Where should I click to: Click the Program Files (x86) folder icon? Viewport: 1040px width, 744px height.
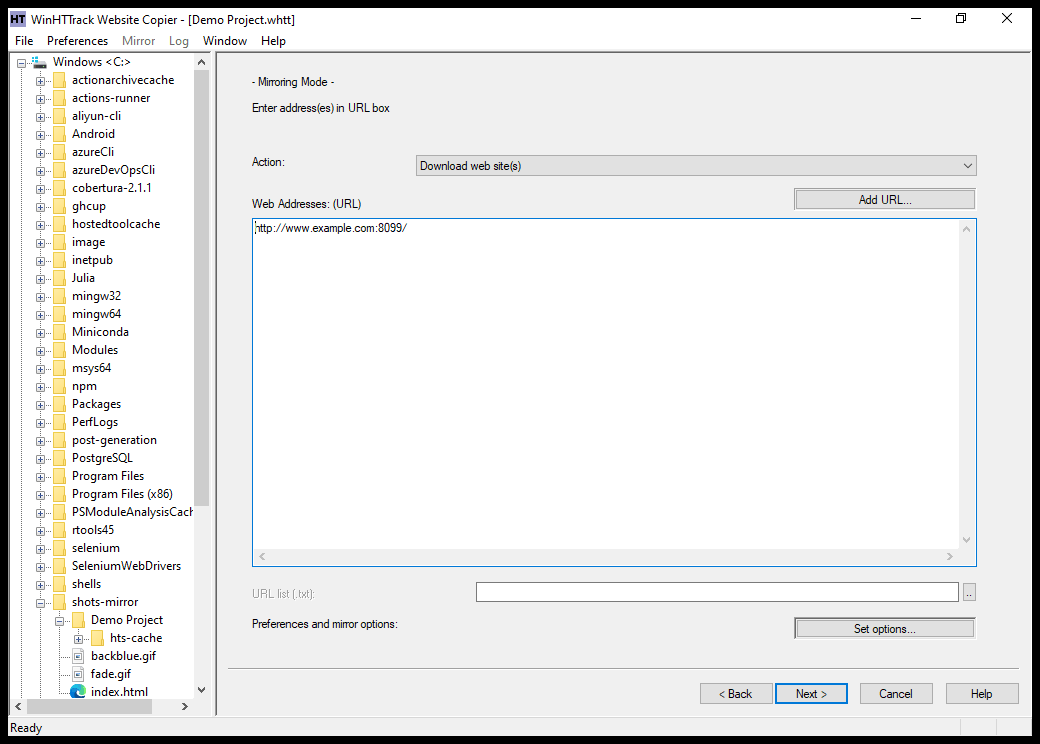point(60,494)
